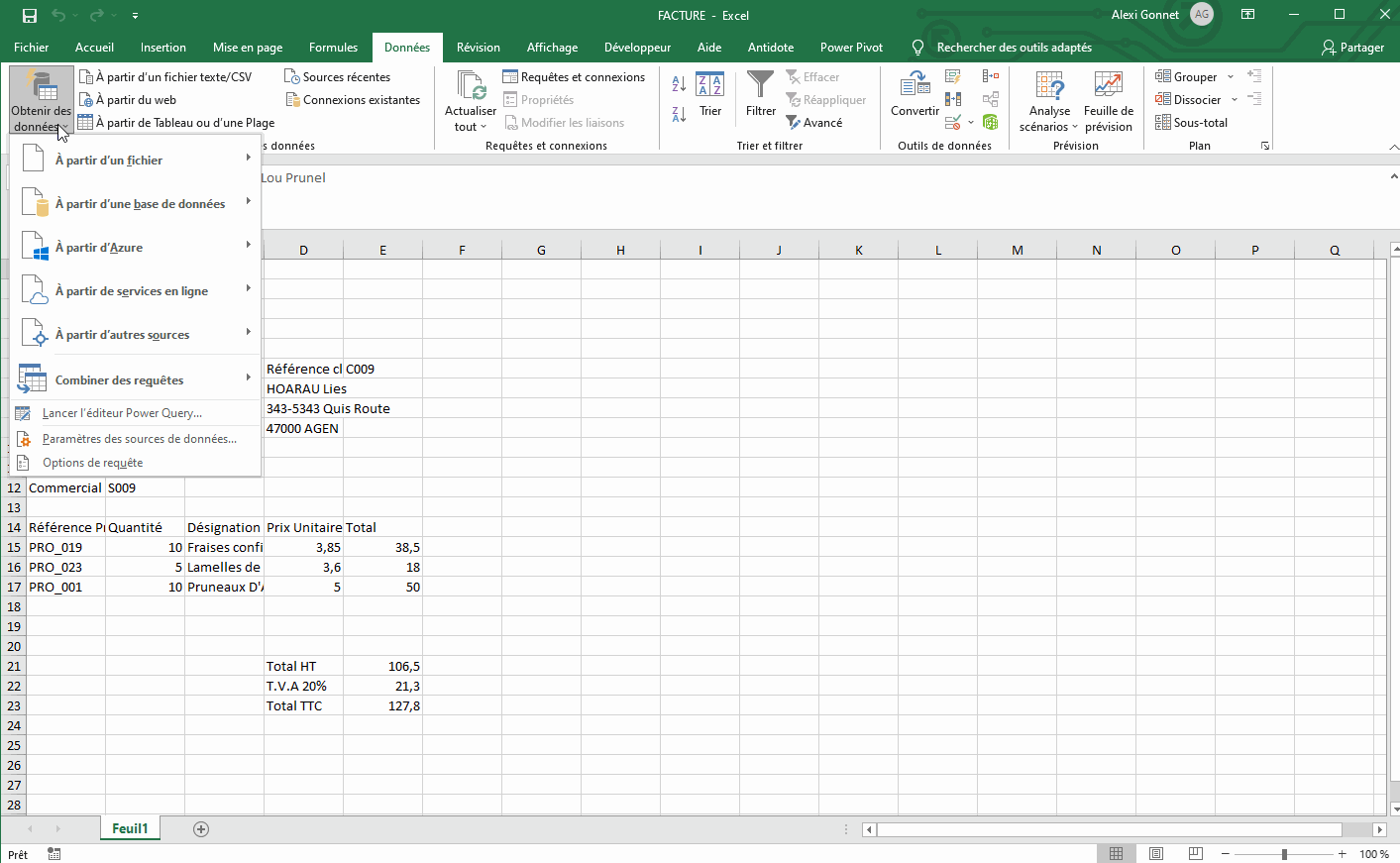Screen dimensions: 1400x863
Task: Open Sources récentes
Action: (x=338, y=76)
